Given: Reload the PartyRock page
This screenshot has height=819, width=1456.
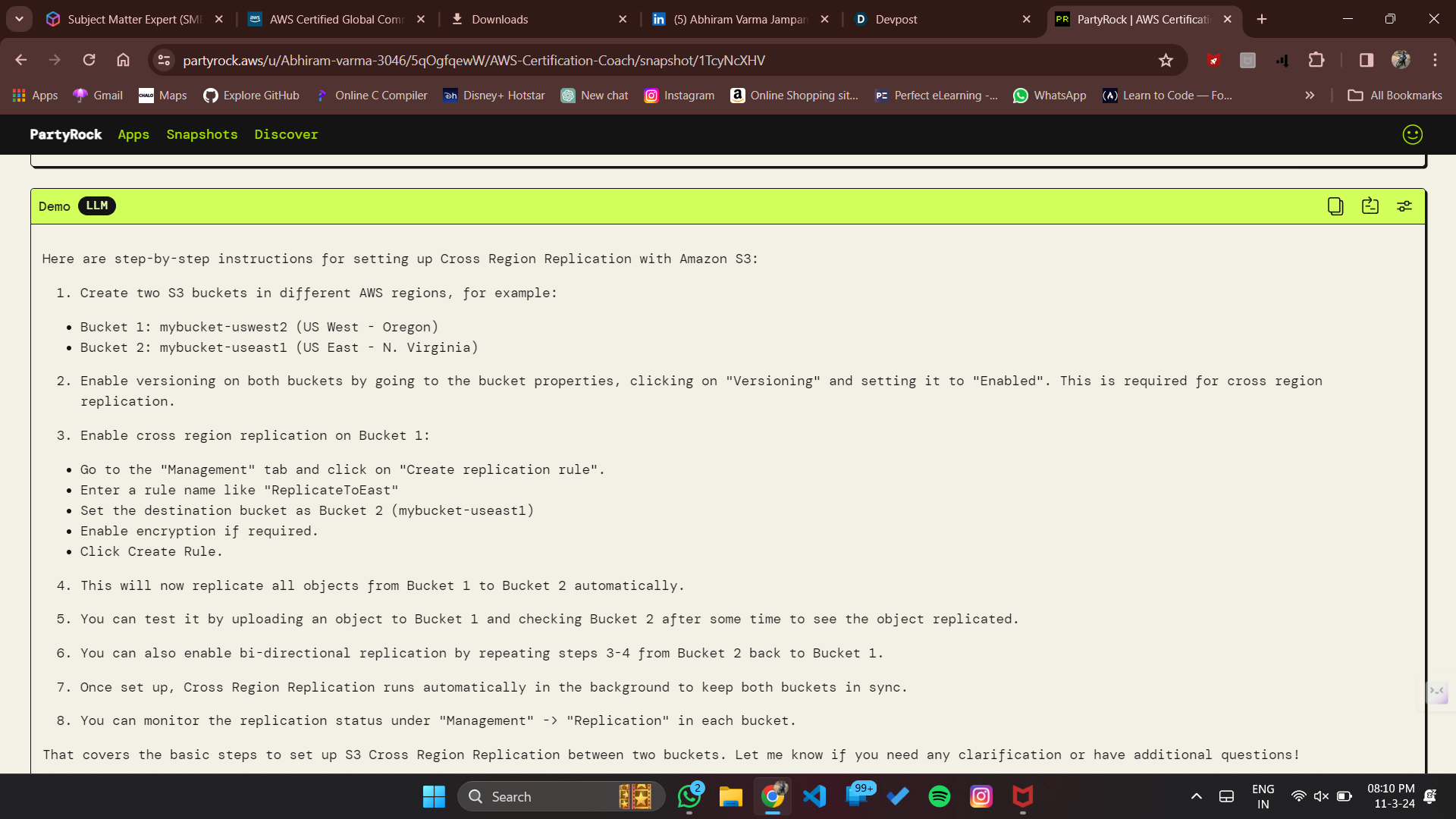Looking at the screenshot, I should tap(89, 60).
